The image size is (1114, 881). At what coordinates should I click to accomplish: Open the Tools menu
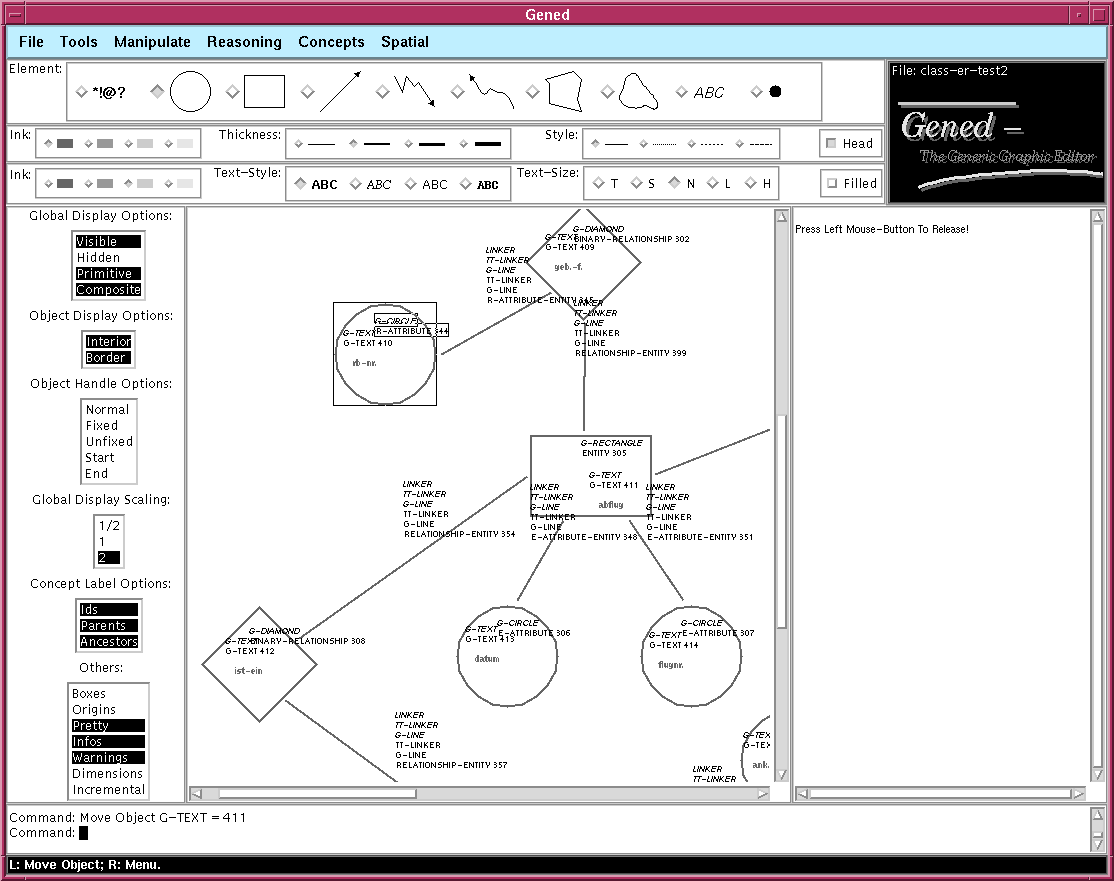point(78,42)
